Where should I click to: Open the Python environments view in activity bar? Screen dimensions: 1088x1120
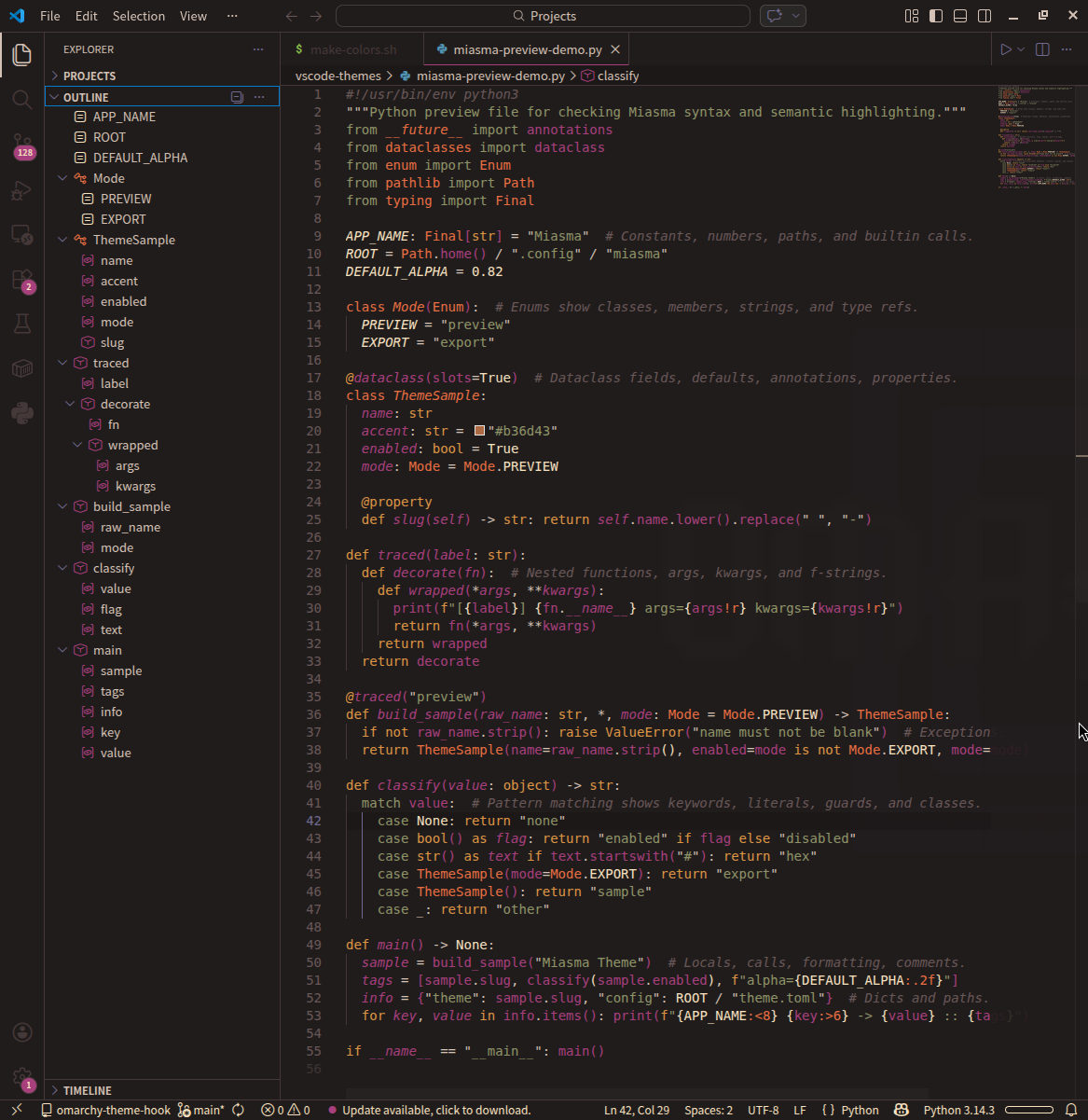point(21,410)
